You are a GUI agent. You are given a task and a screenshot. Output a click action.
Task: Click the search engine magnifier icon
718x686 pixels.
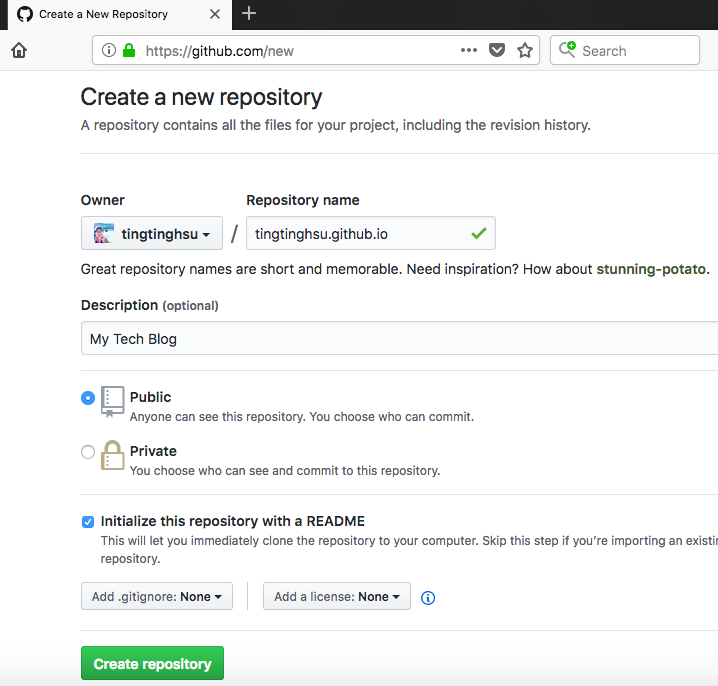[567, 49]
